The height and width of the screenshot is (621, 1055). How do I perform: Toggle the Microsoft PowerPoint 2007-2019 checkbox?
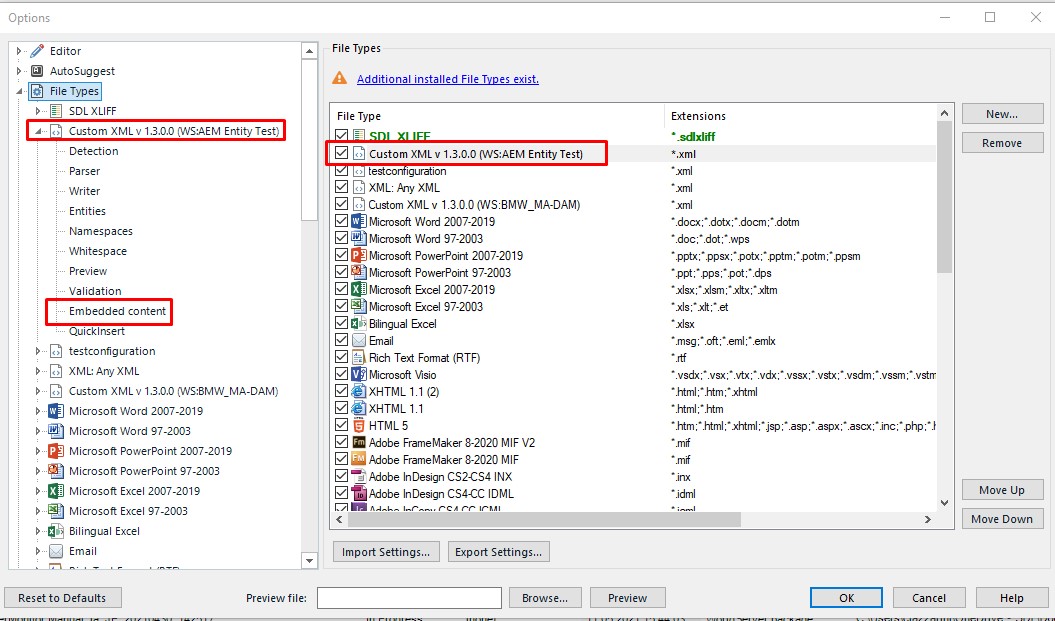click(x=342, y=256)
